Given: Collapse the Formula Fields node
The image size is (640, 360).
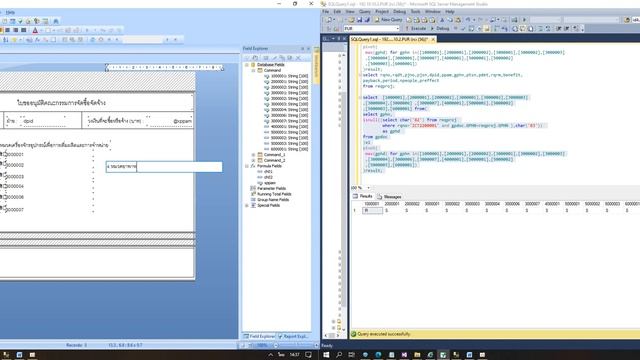Looking at the screenshot, I should [247, 166].
